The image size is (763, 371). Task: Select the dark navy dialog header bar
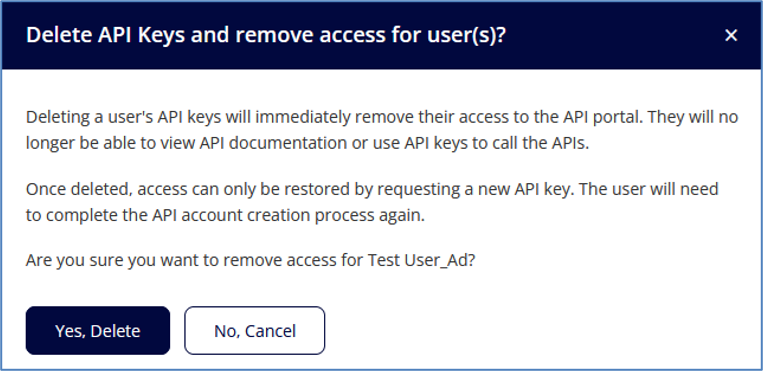coord(382,35)
